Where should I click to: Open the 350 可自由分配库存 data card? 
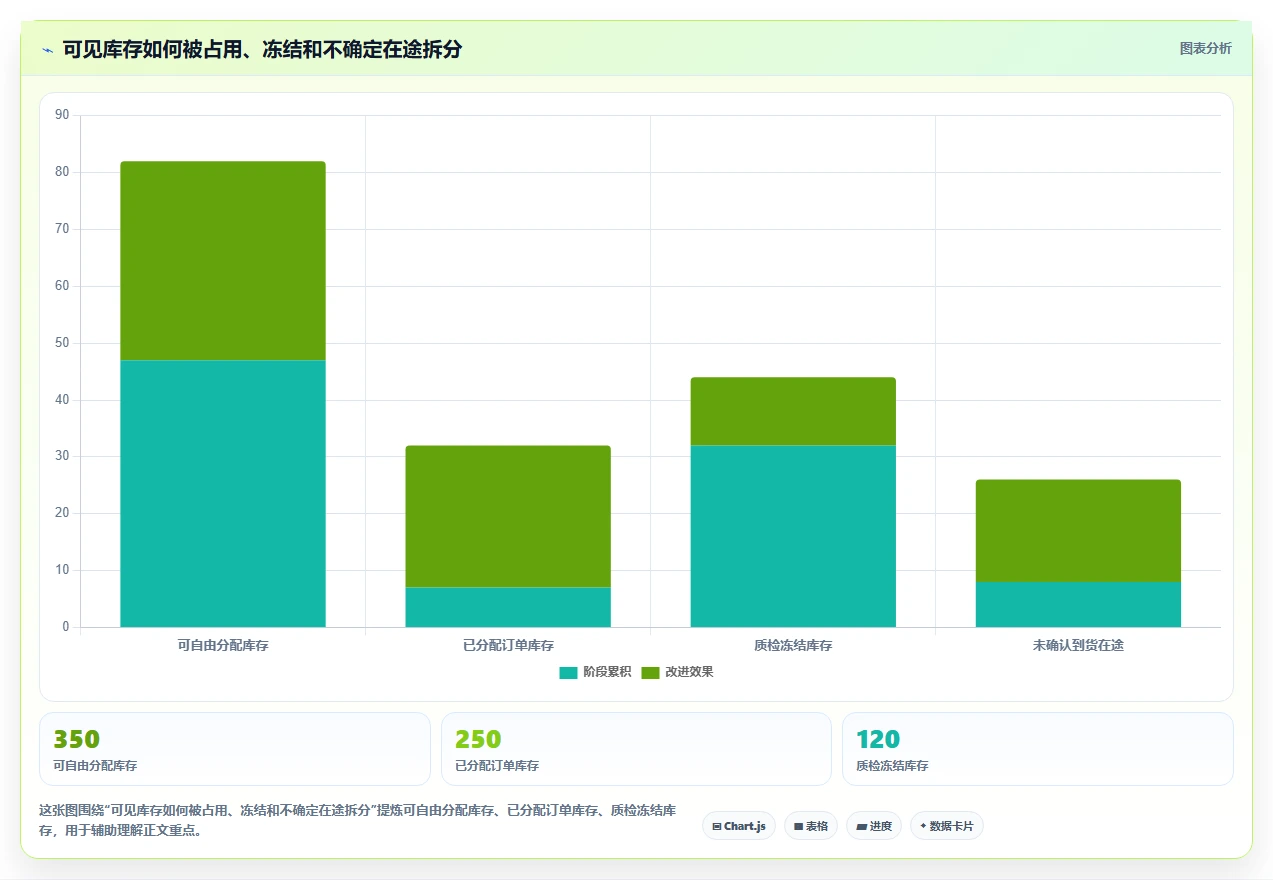(x=235, y=749)
